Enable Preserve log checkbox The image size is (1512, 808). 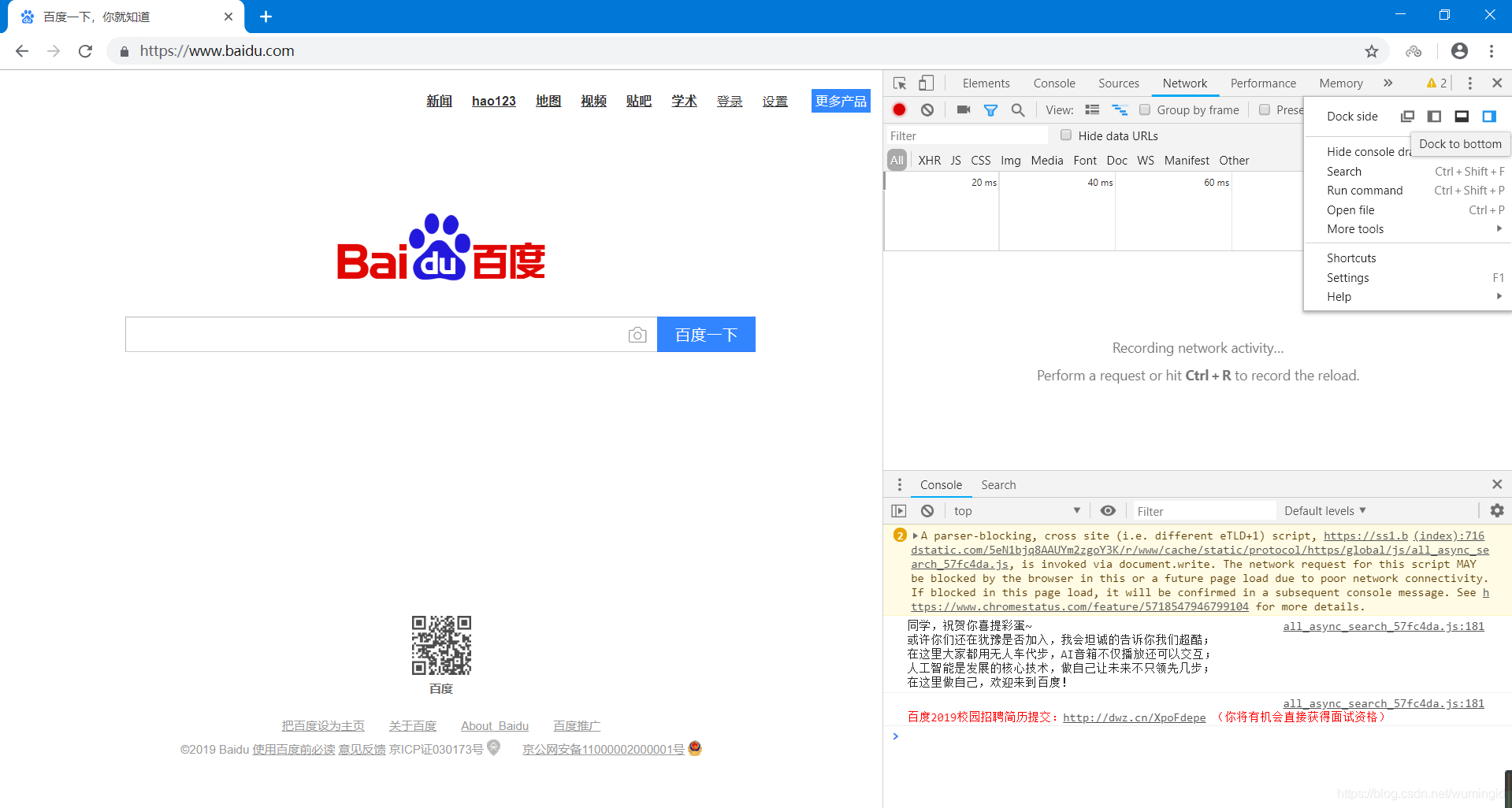[1265, 110]
